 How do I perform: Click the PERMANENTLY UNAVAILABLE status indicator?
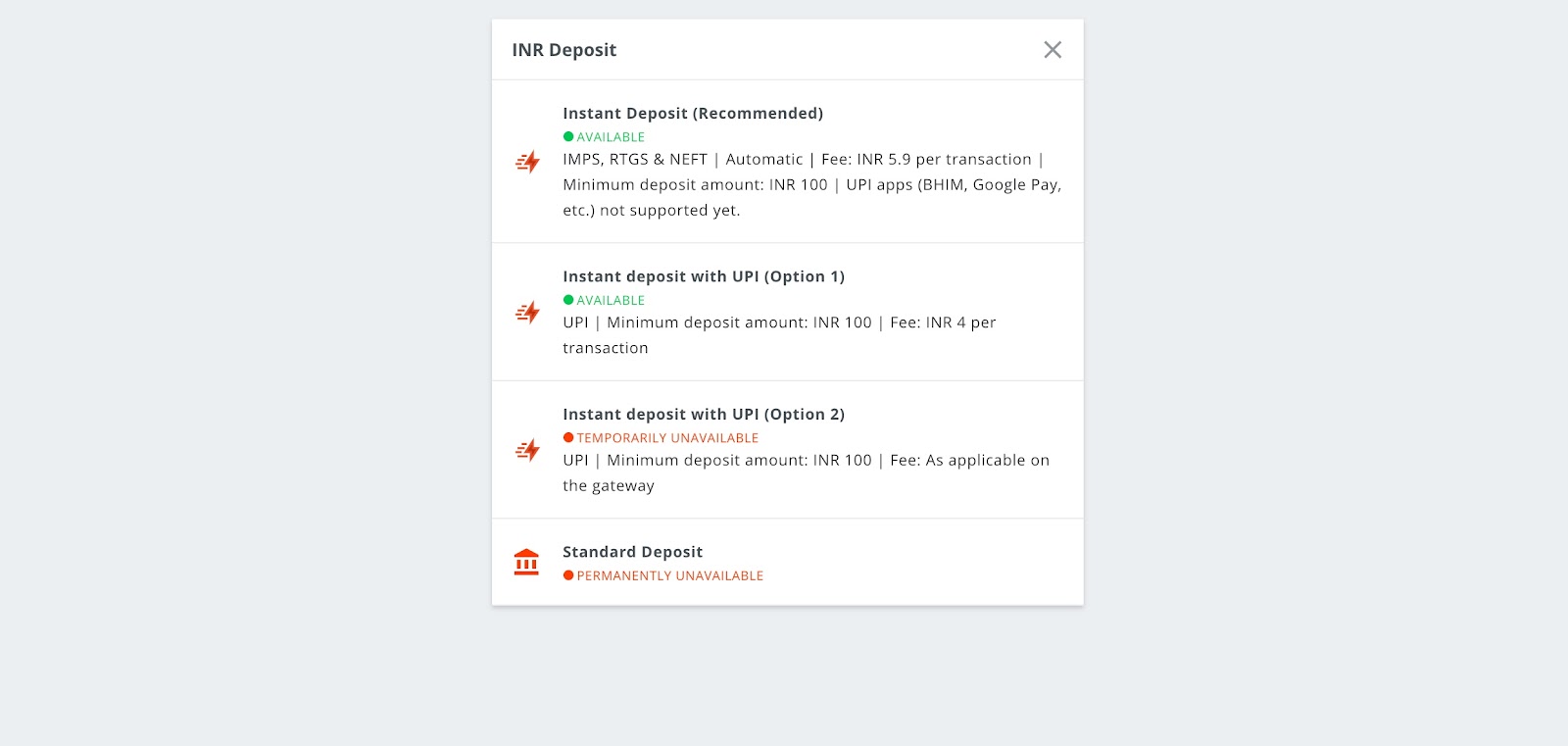pyautogui.click(x=670, y=575)
